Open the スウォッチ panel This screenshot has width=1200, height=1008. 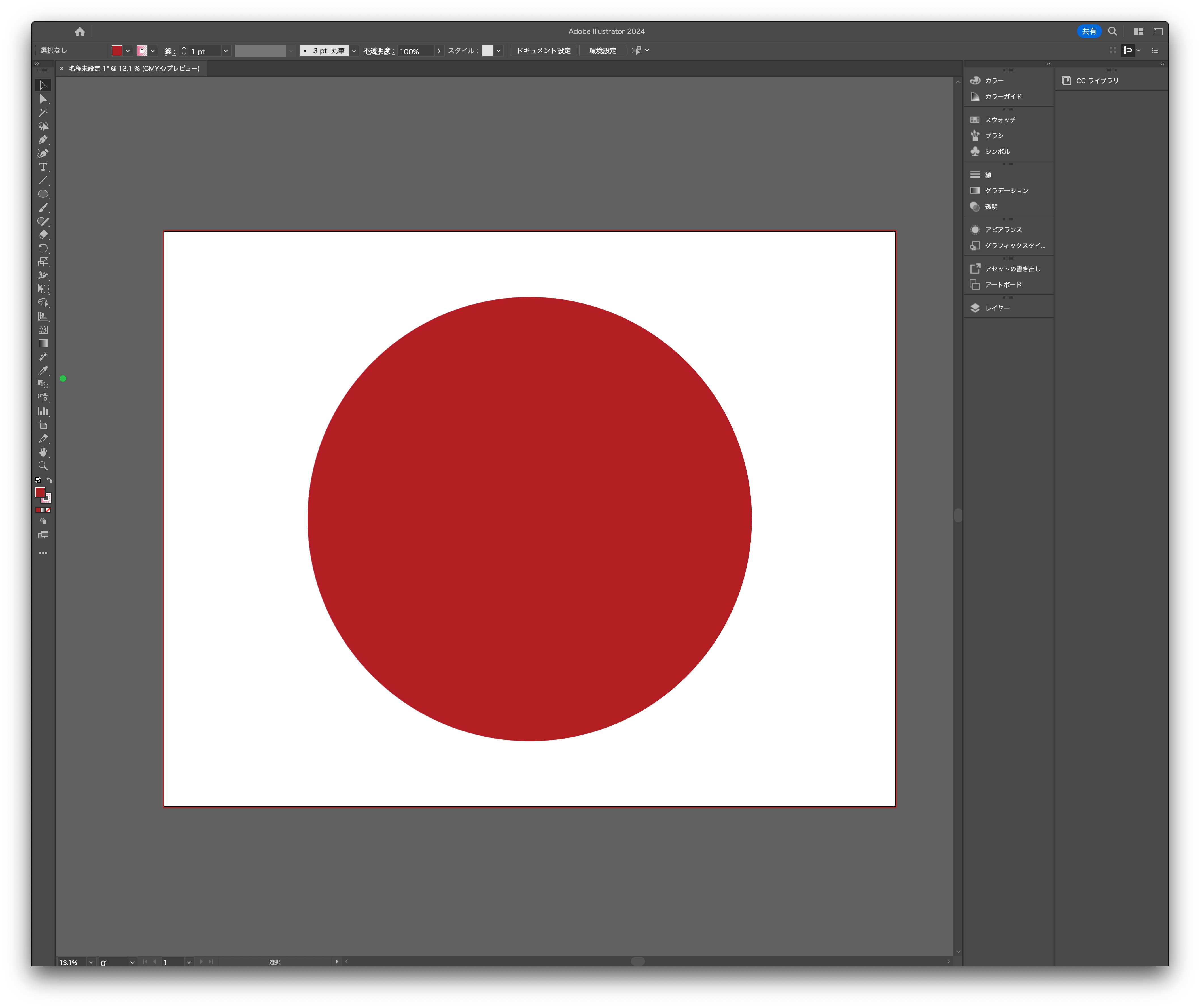coord(1000,120)
